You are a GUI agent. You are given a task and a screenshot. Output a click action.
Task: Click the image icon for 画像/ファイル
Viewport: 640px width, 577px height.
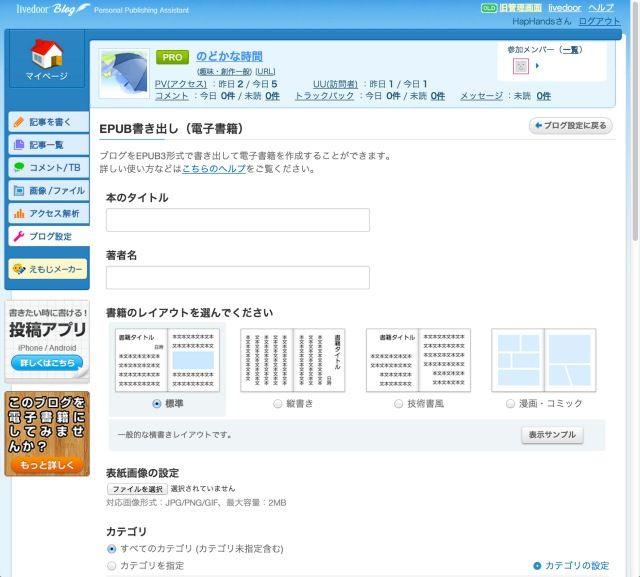pyautogui.click(x=19, y=191)
